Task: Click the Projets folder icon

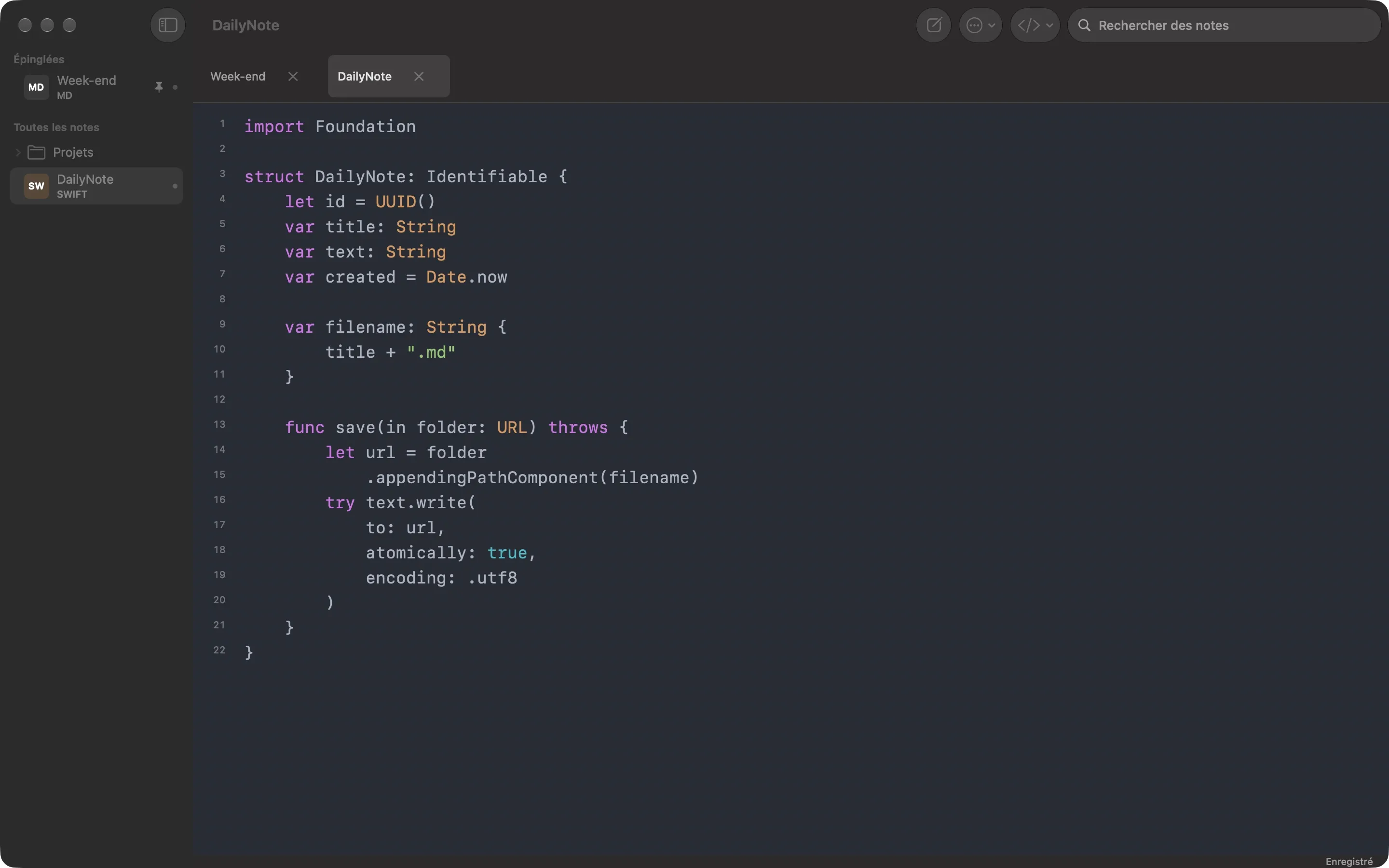Action: point(37,152)
